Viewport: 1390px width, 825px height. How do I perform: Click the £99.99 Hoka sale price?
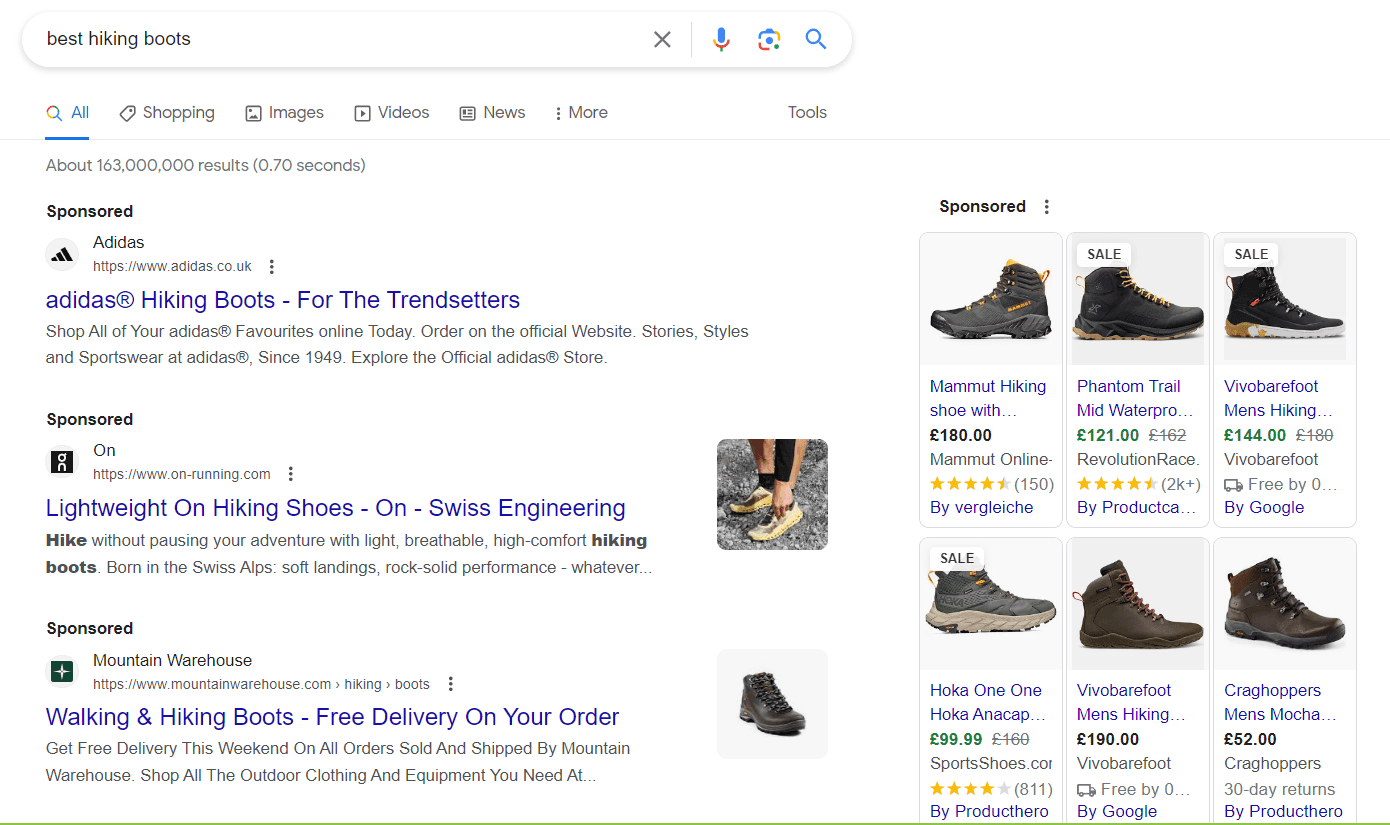[x=956, y=739]
